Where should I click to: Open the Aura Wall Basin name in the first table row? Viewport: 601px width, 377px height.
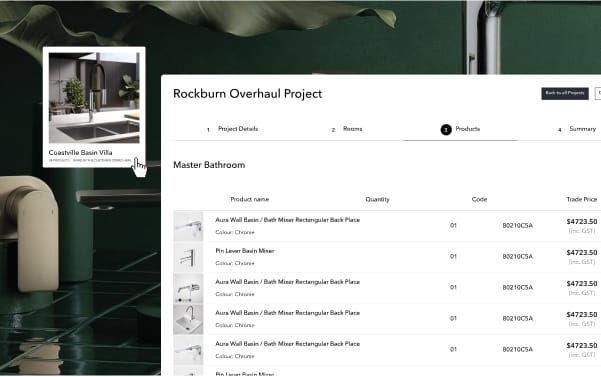pyautogui.click(x=287, y=220)
